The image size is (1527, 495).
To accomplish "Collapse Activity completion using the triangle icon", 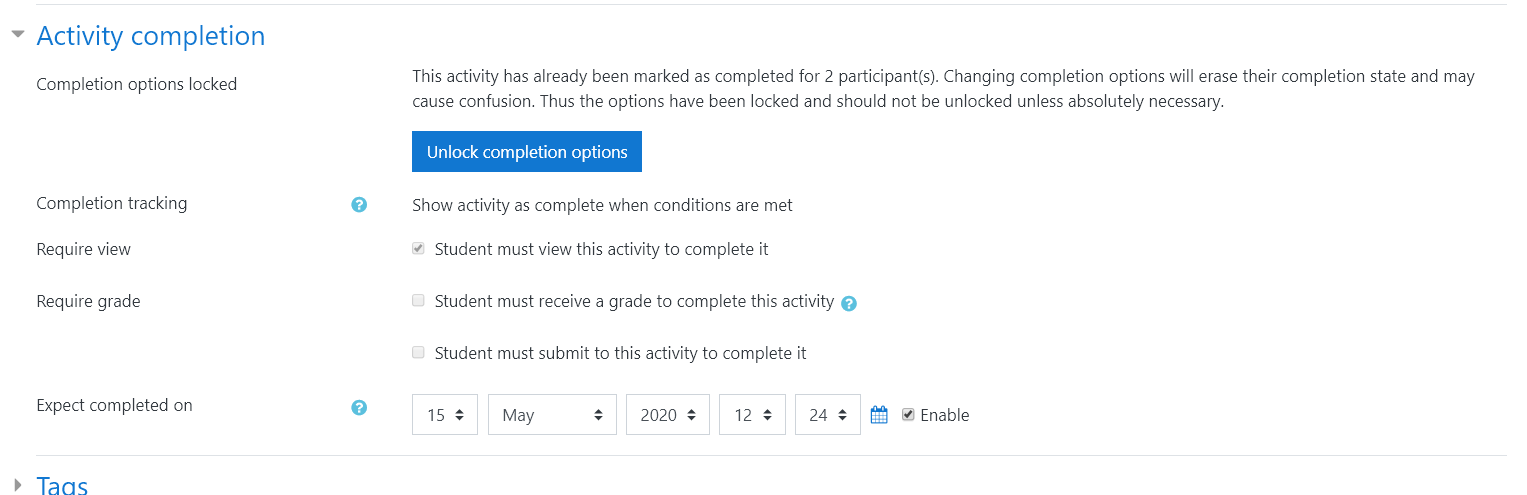I will (17, 34).
